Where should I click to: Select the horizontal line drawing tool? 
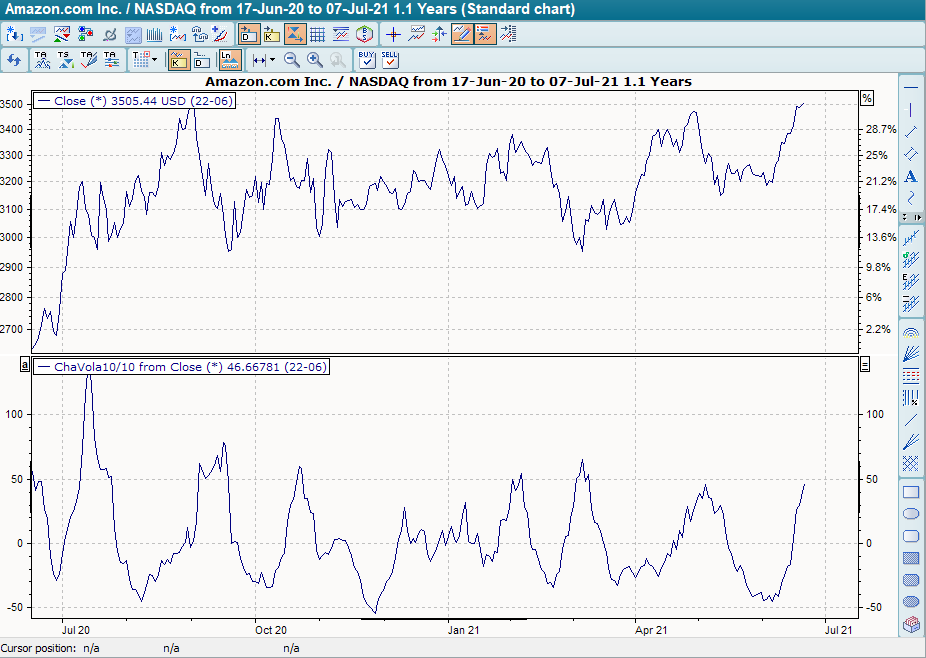(x=911, y=88)
